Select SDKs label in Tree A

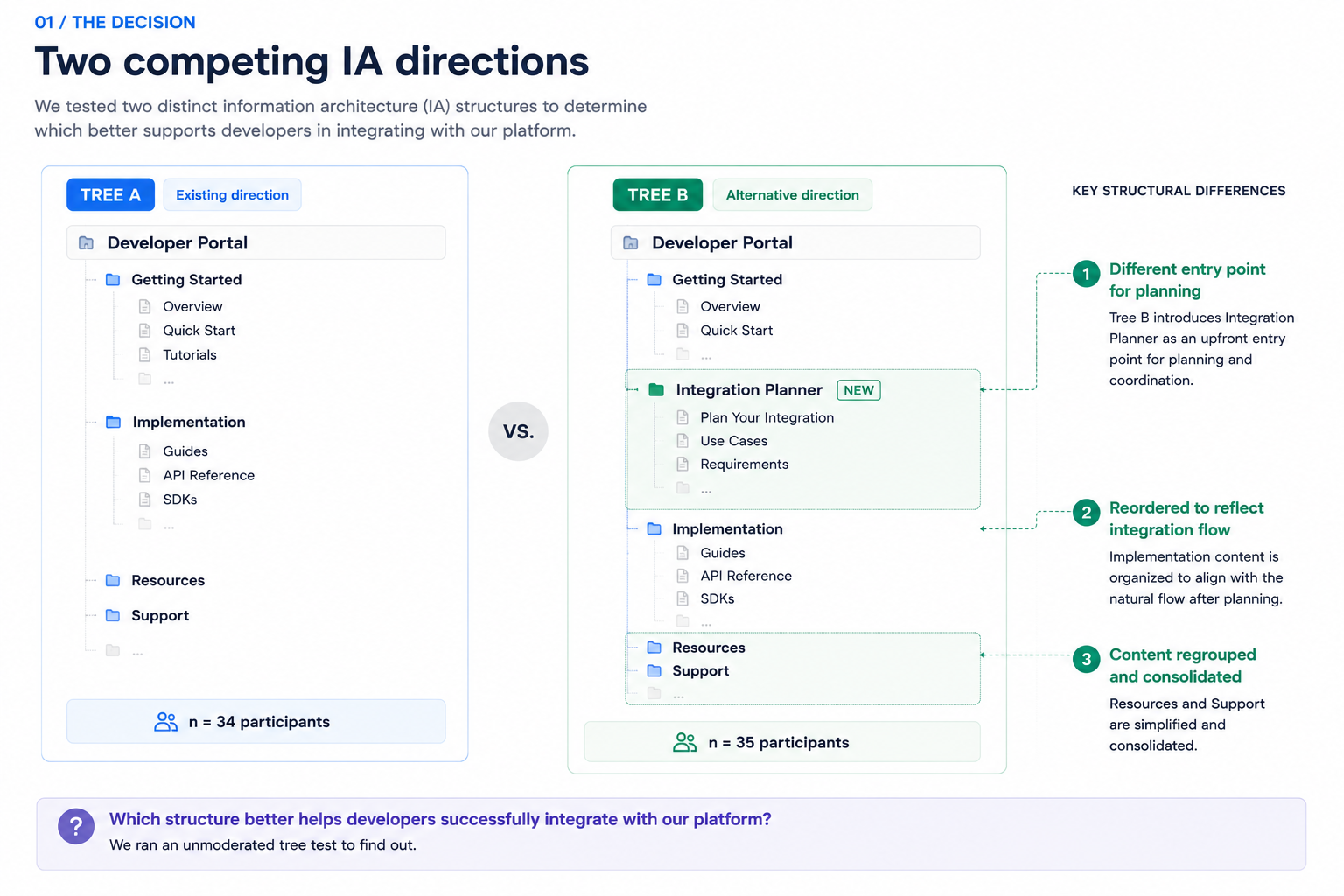coord(180,500)
